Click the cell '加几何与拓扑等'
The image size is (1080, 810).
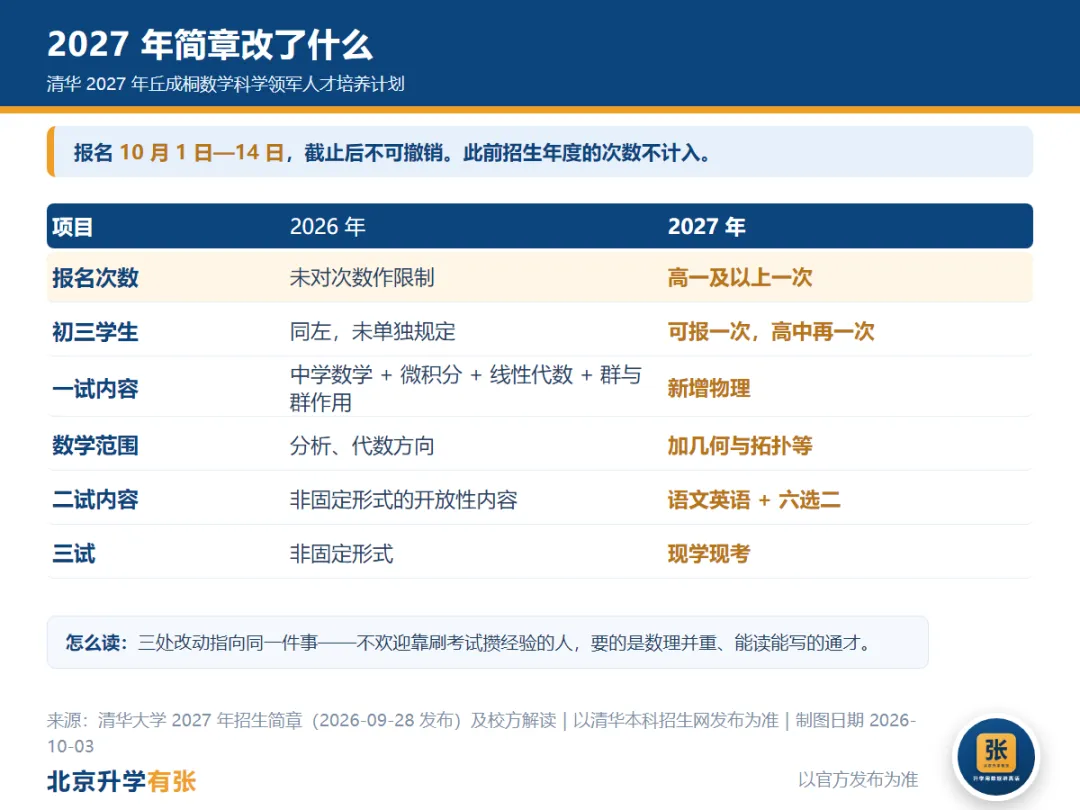(x=740, y=446)
